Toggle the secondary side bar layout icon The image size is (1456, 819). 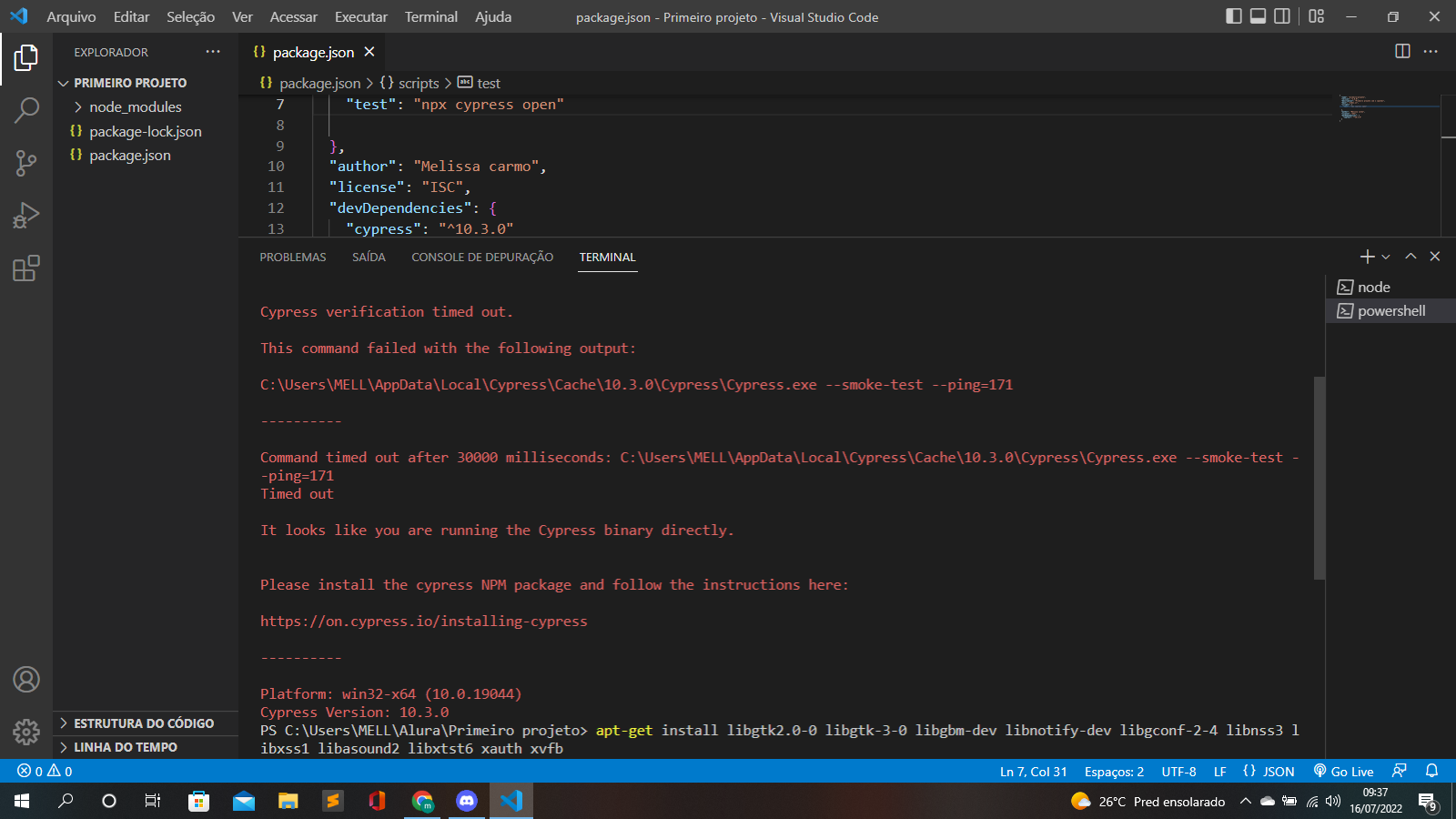(x=1282, y=16)
